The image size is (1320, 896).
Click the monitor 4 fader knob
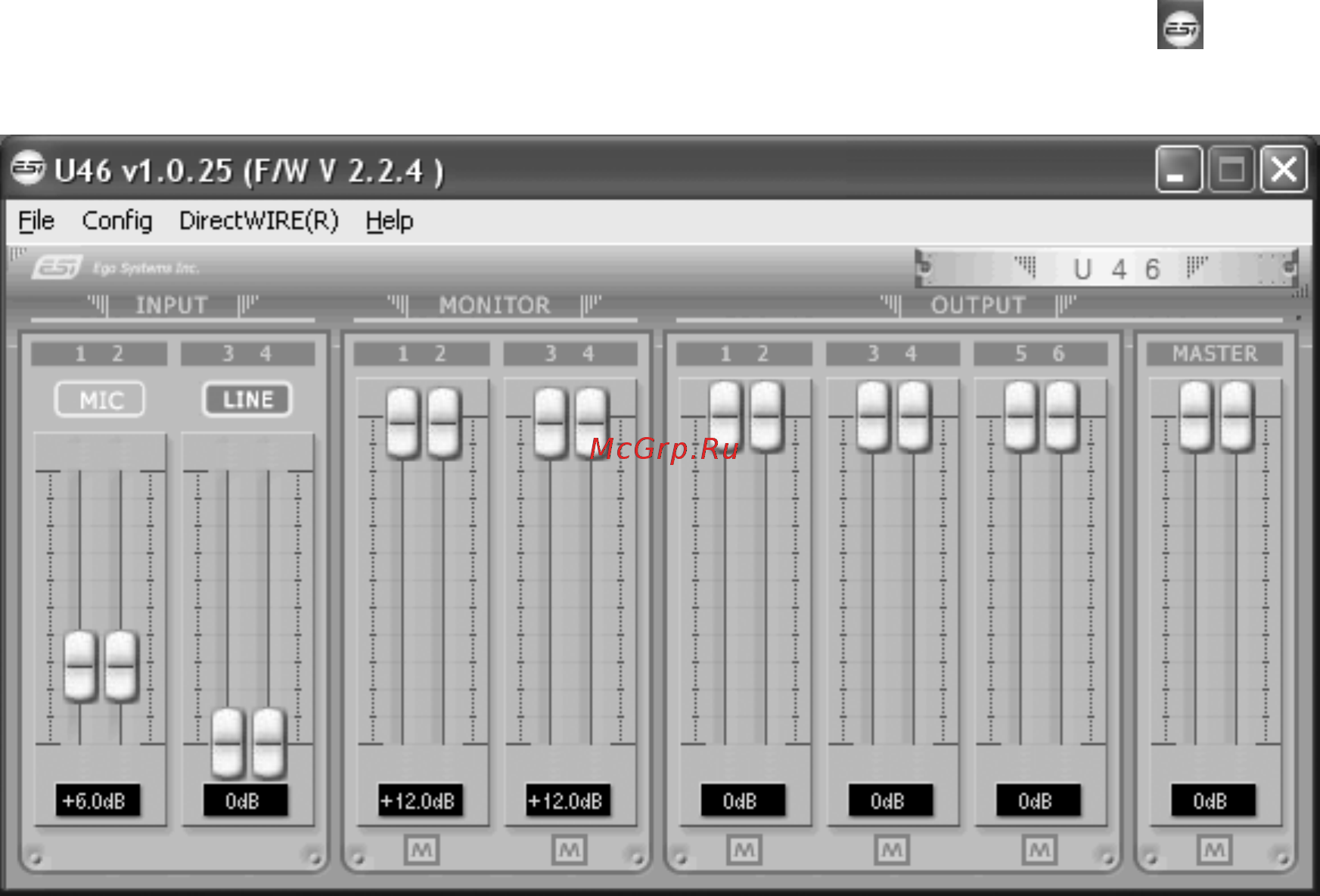[x=591, y=423]
